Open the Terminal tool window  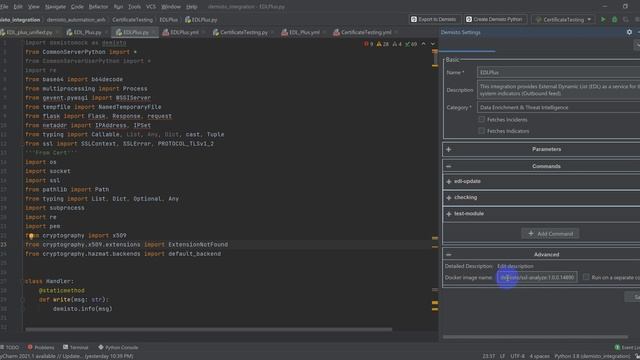pos(76,347)
